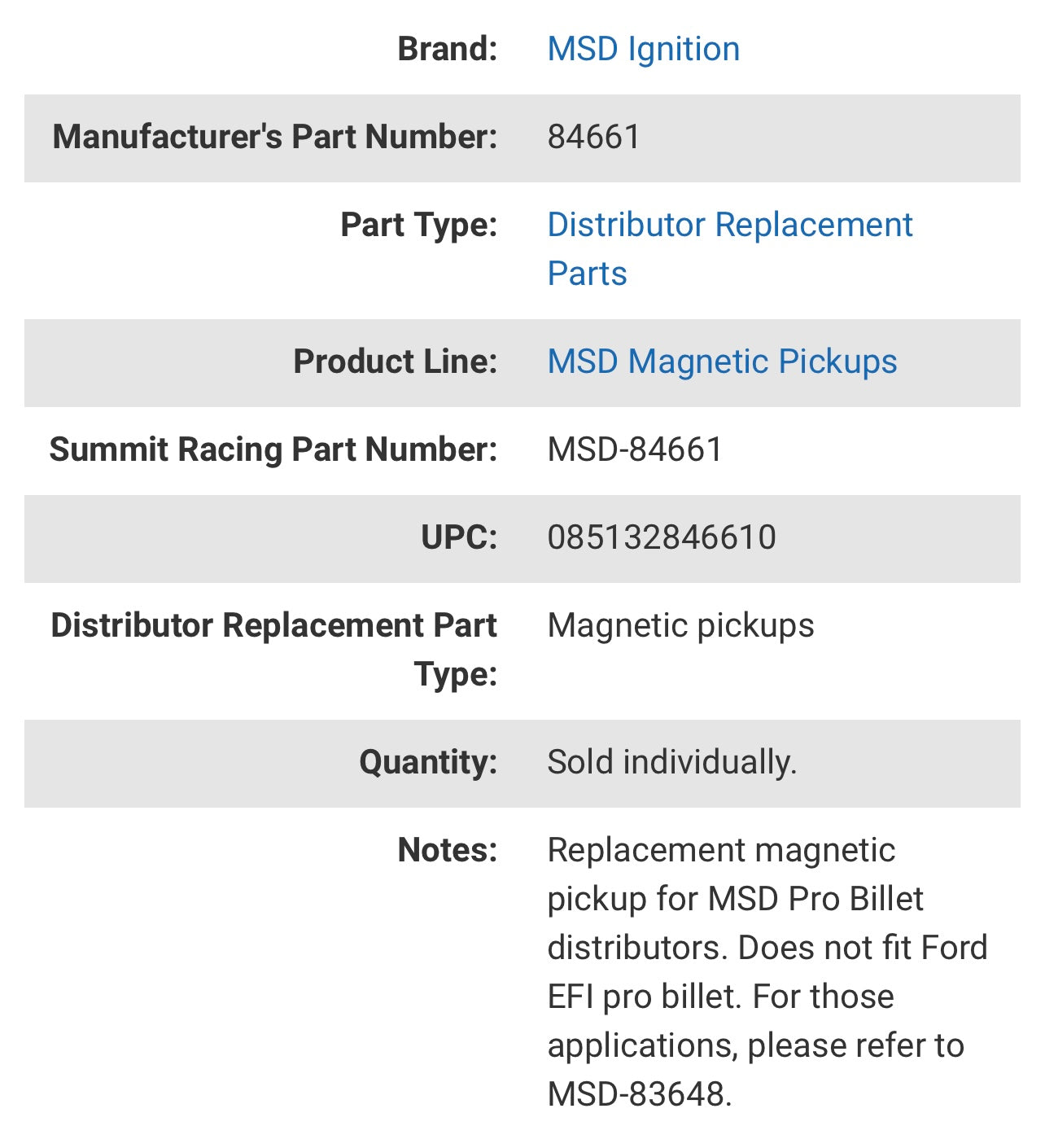The width and height of the screenshot is (1045, 1148).
Task: Click the Product Line label
Action: (x=395, y=361)
